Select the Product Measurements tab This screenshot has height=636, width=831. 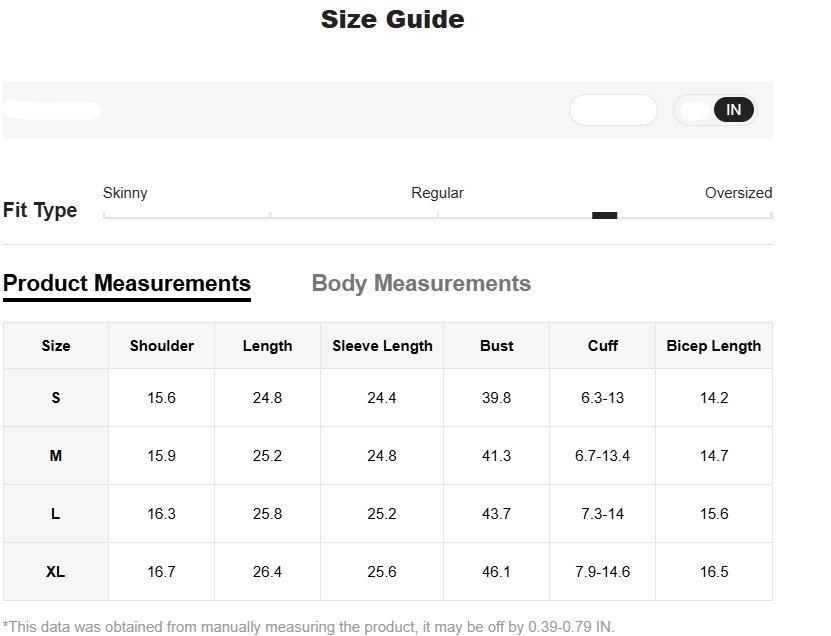point(127,284)
